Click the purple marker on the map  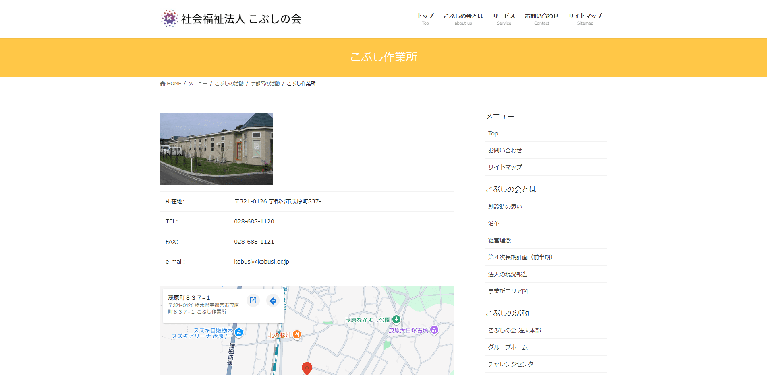(x=433, y=331)
